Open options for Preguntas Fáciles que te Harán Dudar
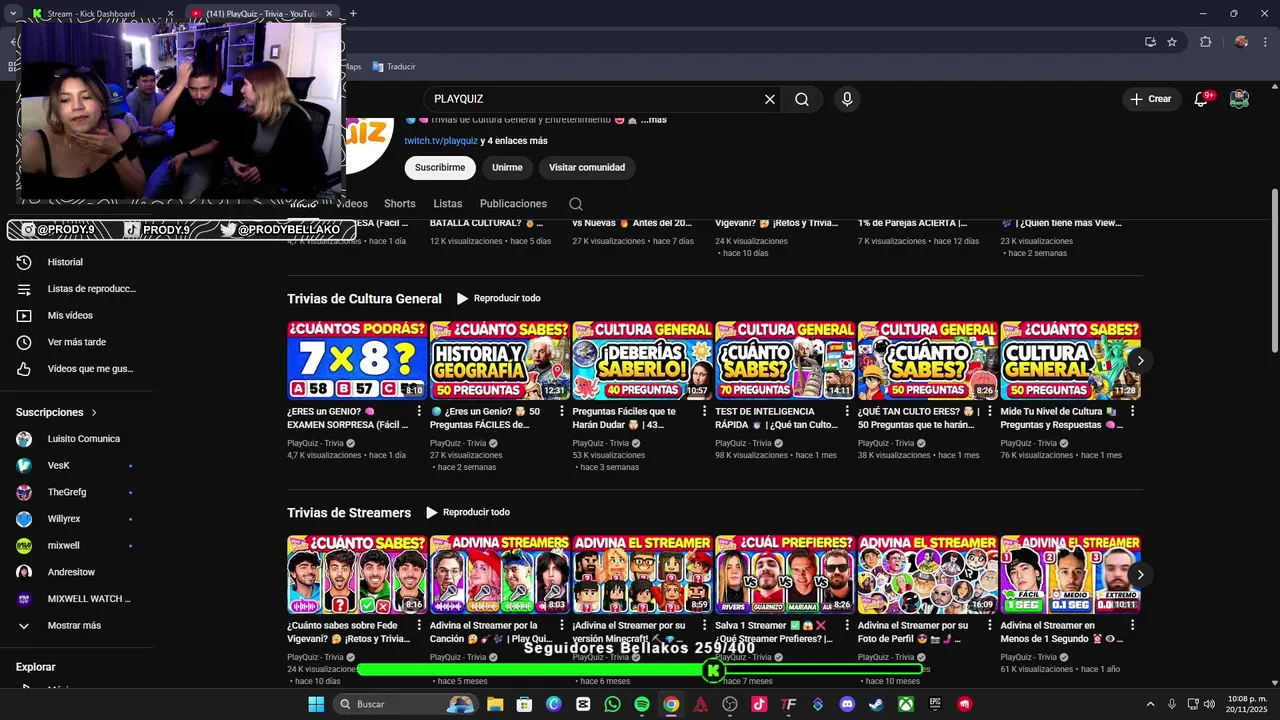The height and width of the screenshot is (720, 1280). click(705, 411)
